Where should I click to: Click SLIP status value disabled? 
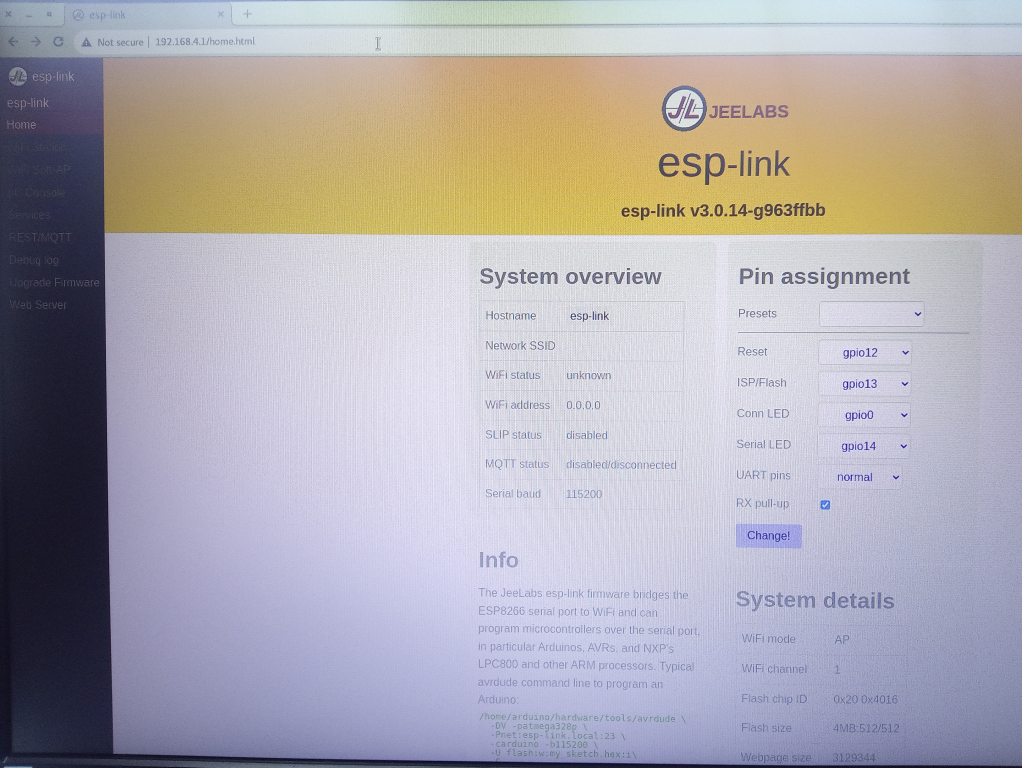[587, 436]
